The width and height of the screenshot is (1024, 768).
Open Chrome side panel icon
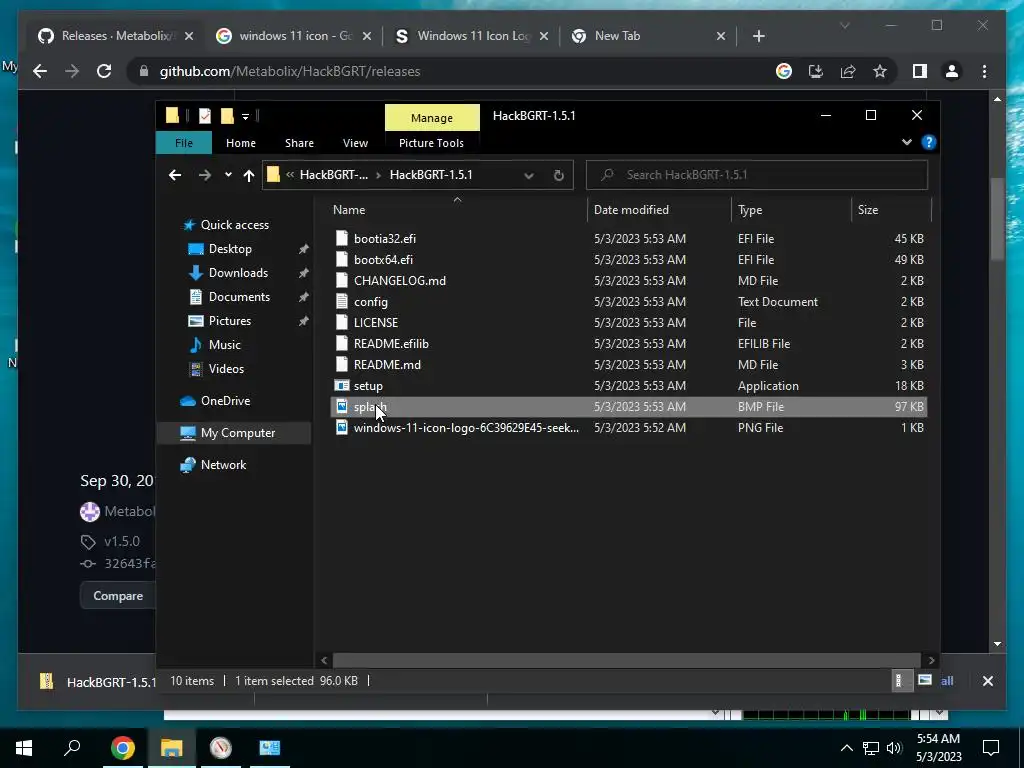920,71
